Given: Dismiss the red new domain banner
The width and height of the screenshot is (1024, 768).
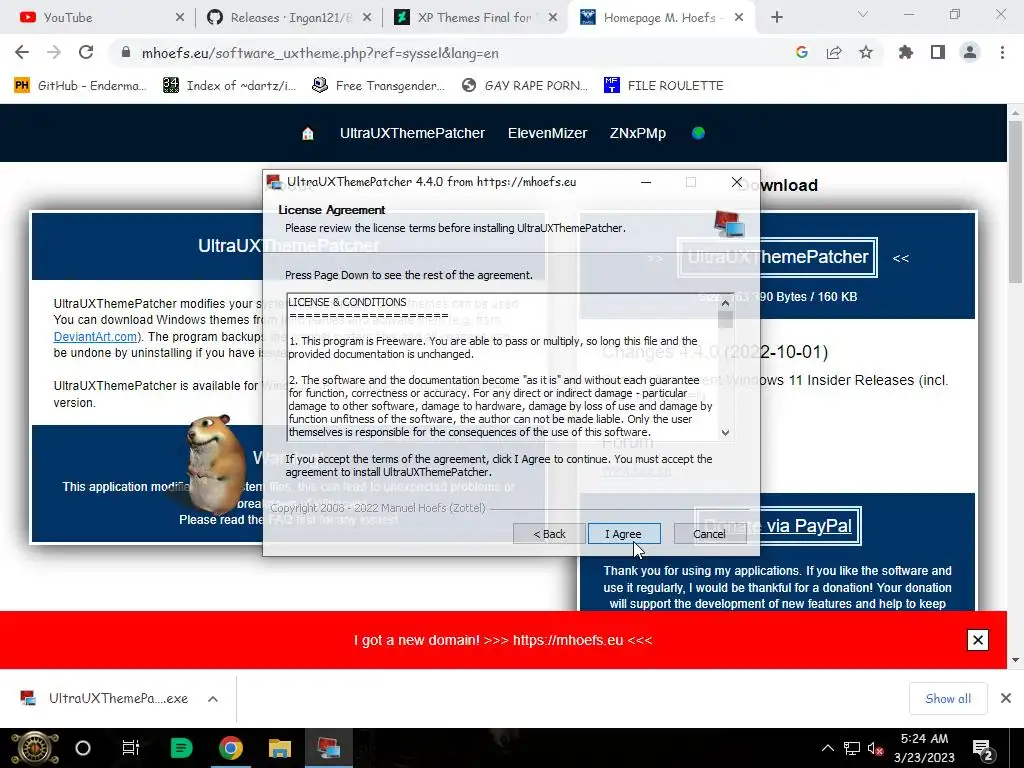Looking at the screenshot, I should pyautogui.click(x=978, y=640).
